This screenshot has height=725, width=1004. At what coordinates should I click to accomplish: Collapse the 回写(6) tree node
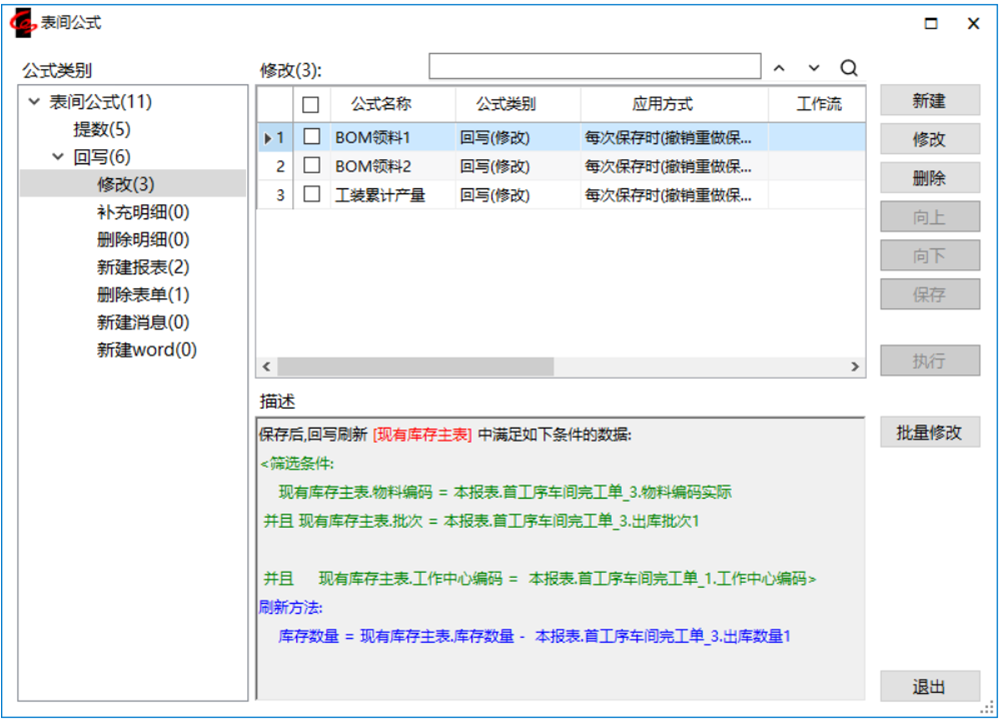click(56, 155)
